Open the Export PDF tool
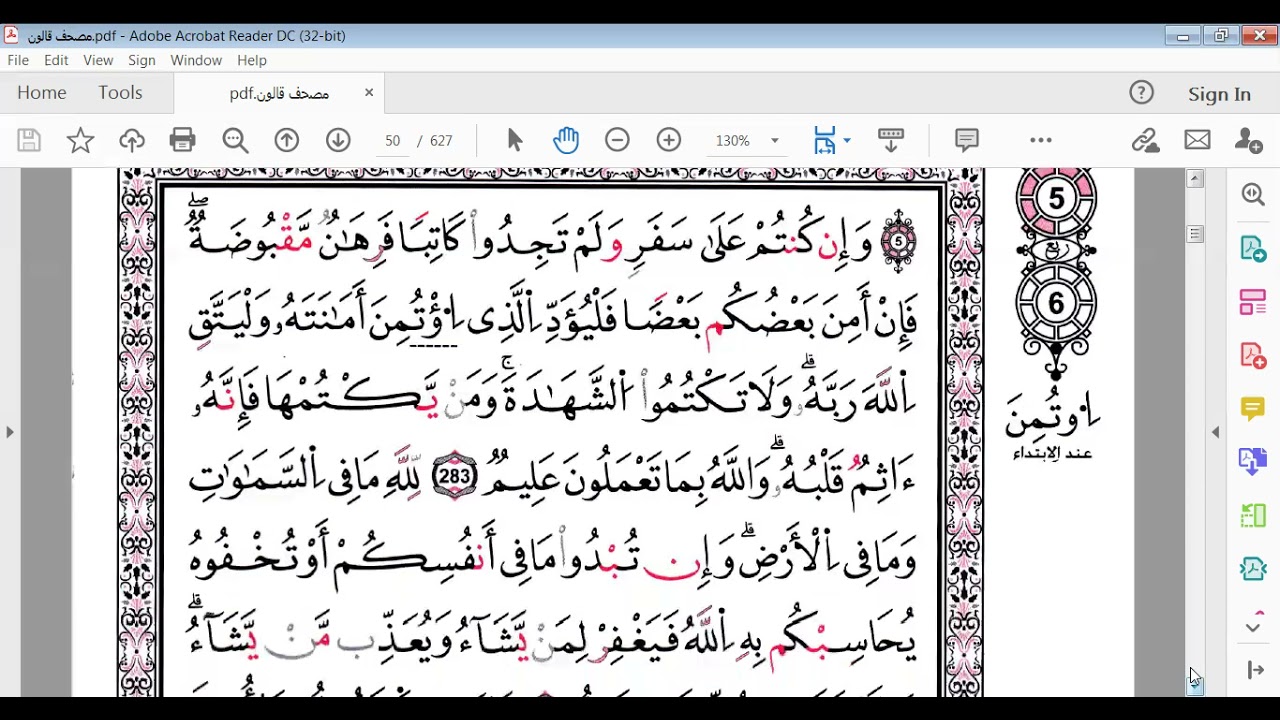1280x720 pixels. click(x=1253, y=248)
